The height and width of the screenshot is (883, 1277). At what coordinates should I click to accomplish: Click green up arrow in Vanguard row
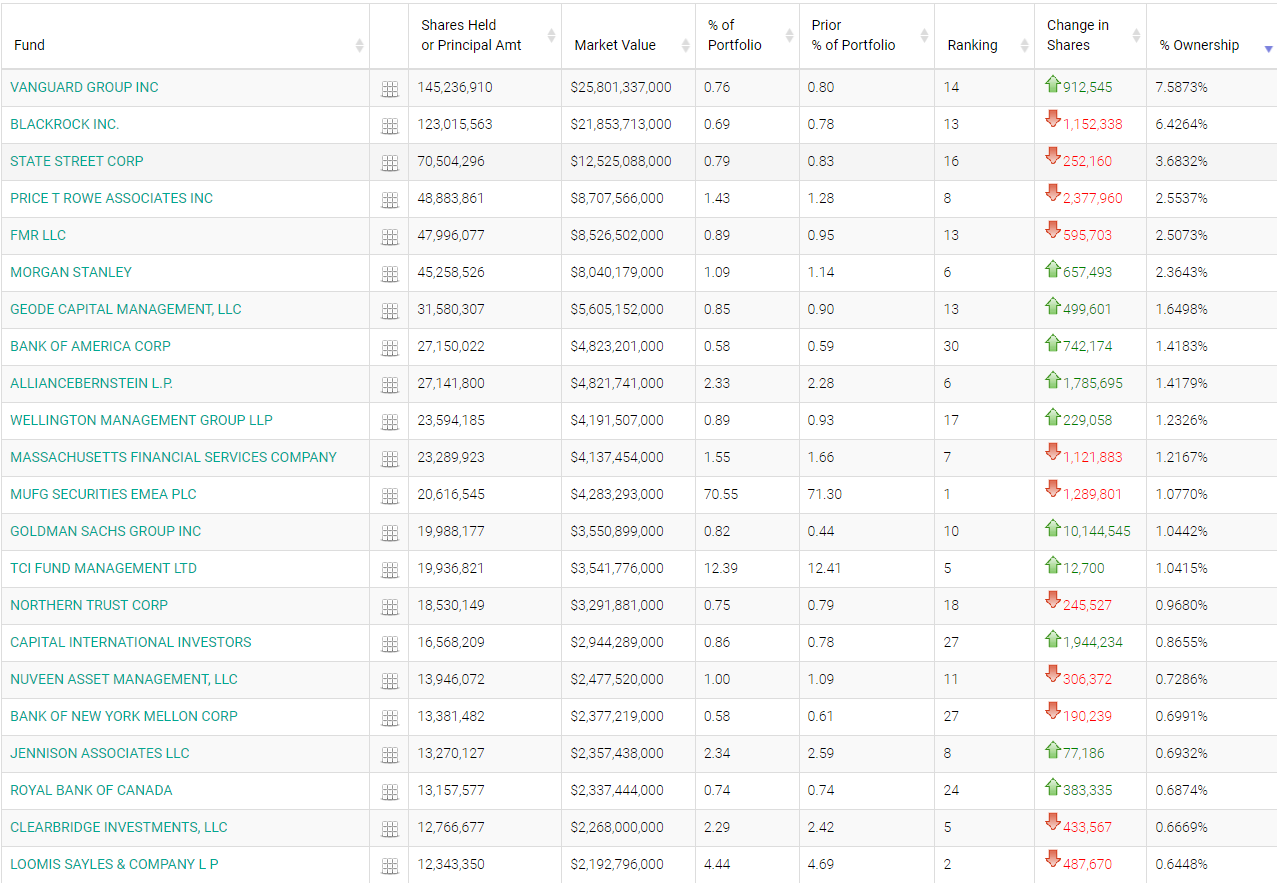point(1052,84)
